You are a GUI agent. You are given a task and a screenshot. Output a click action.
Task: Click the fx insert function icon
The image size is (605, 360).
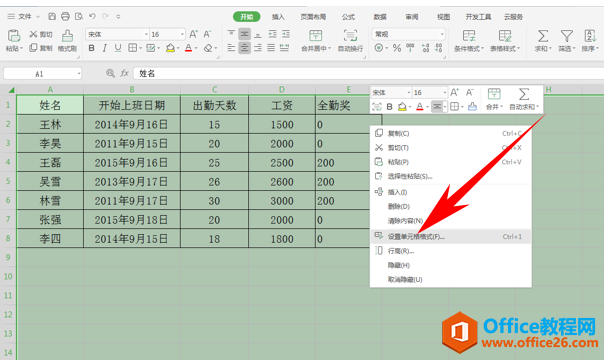pos(124,73)
